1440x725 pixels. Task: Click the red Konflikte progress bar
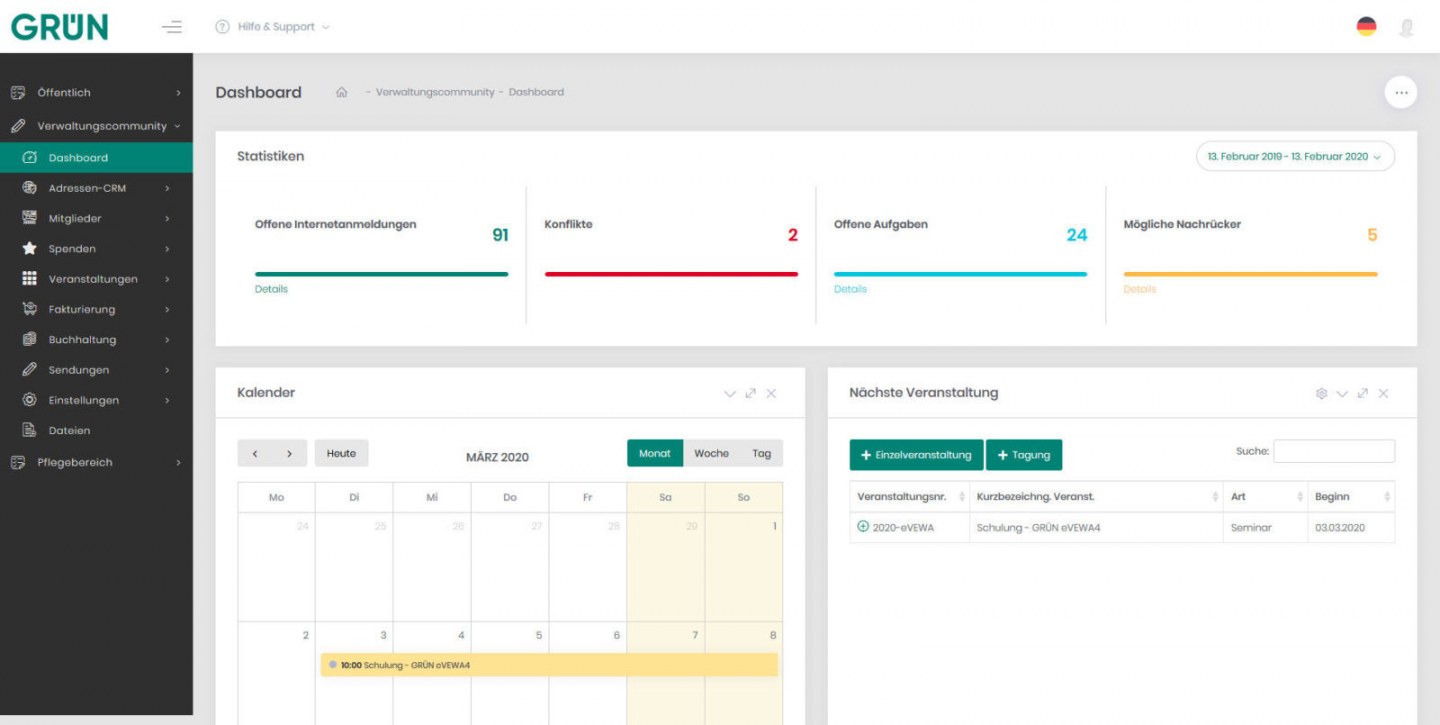click(671, 274)
